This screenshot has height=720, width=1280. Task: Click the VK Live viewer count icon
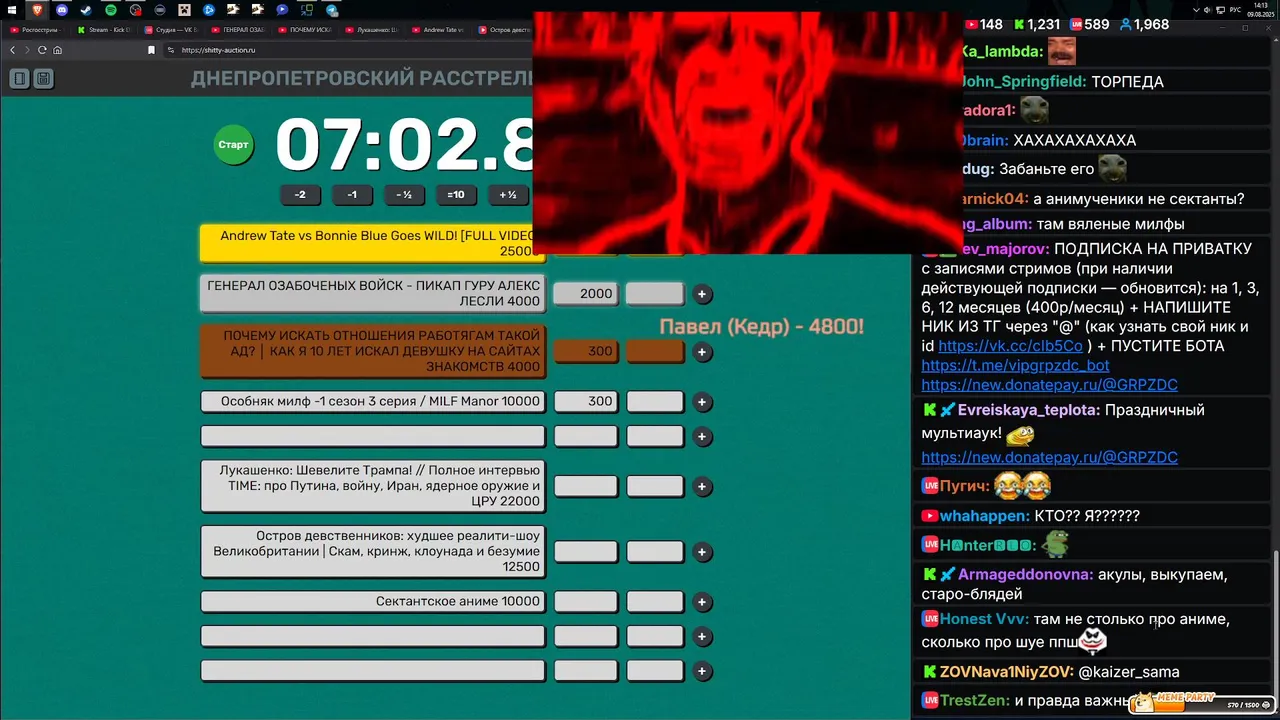click(x=1076, y=24)
